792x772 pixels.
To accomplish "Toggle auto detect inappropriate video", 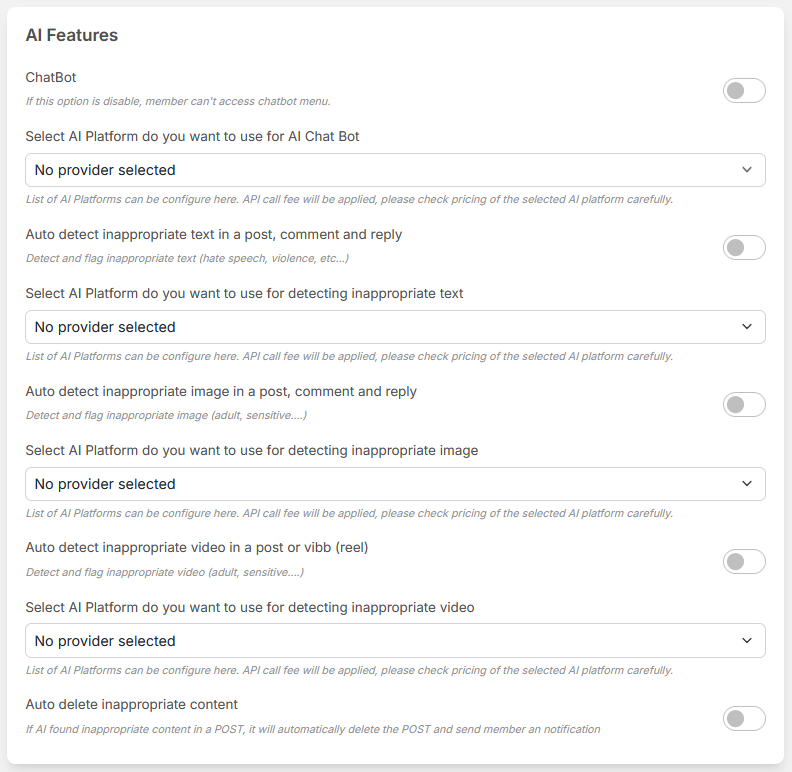I will tap(744, 562).
